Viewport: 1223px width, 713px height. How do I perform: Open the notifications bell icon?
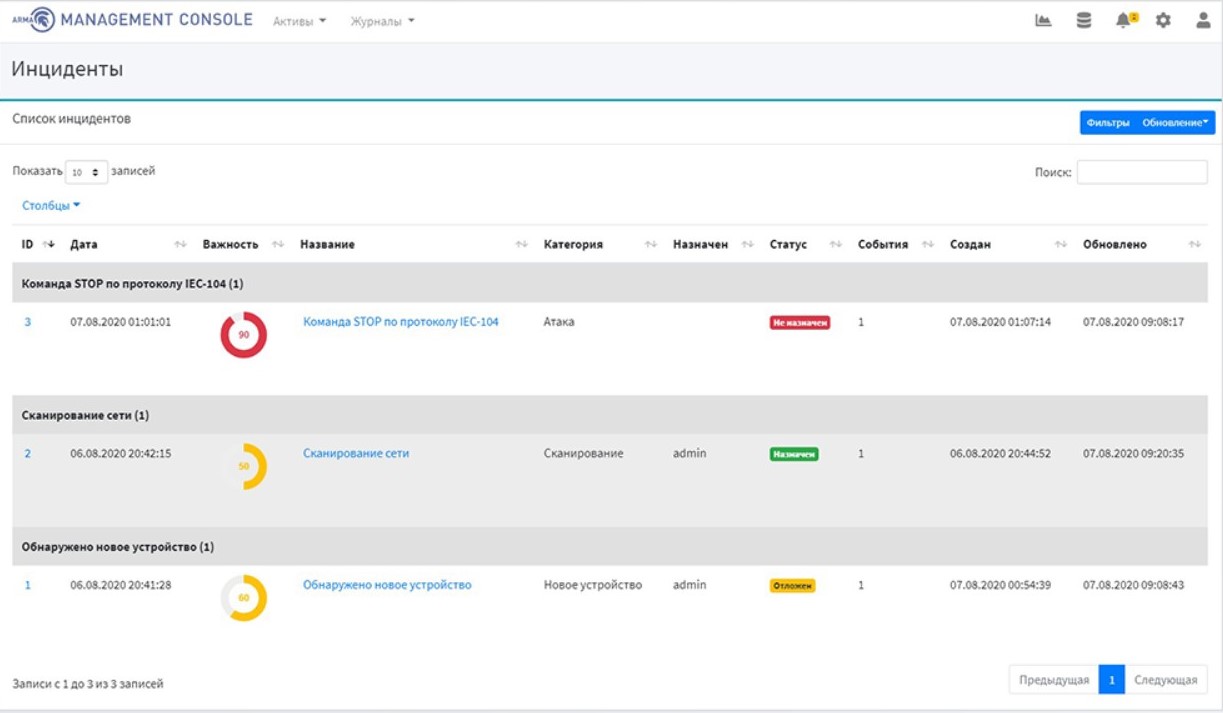tap(1125, 20)
